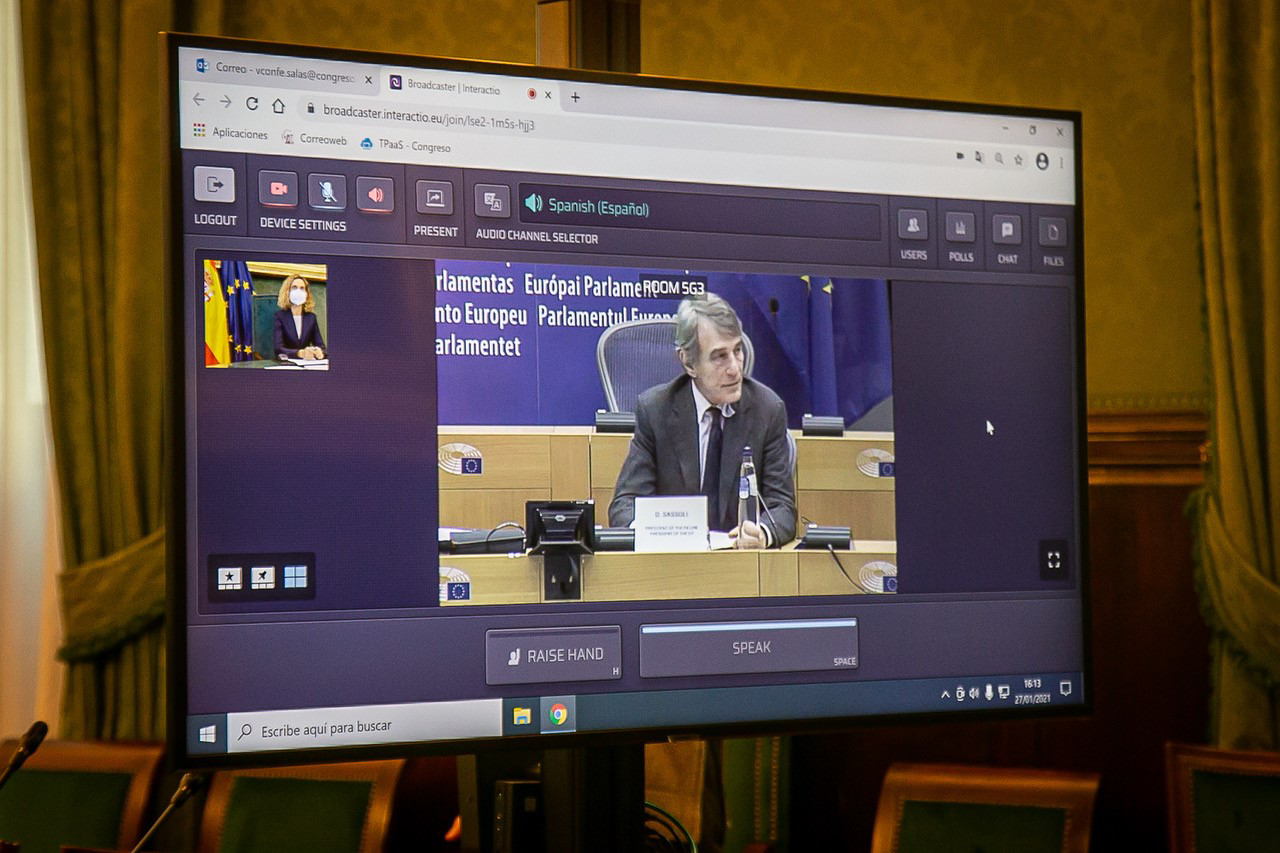
Task: Open the Users panel
Action: (912, 225)
